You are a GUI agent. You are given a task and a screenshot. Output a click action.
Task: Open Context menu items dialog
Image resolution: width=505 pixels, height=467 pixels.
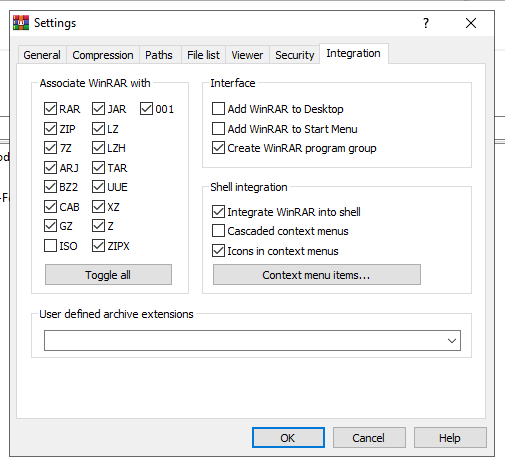pos(317,275)
